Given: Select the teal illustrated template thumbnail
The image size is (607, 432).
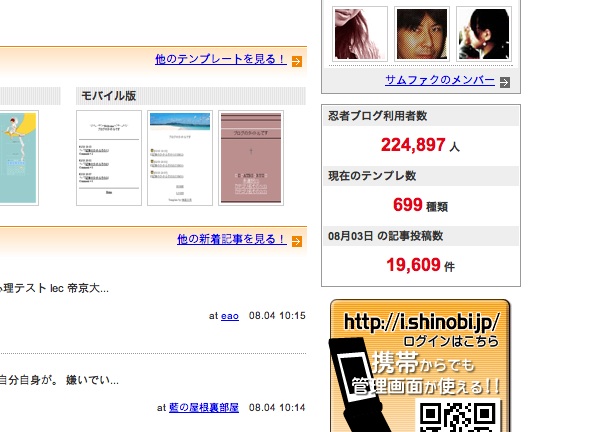Looking at the screenshot, I should 18,158.
